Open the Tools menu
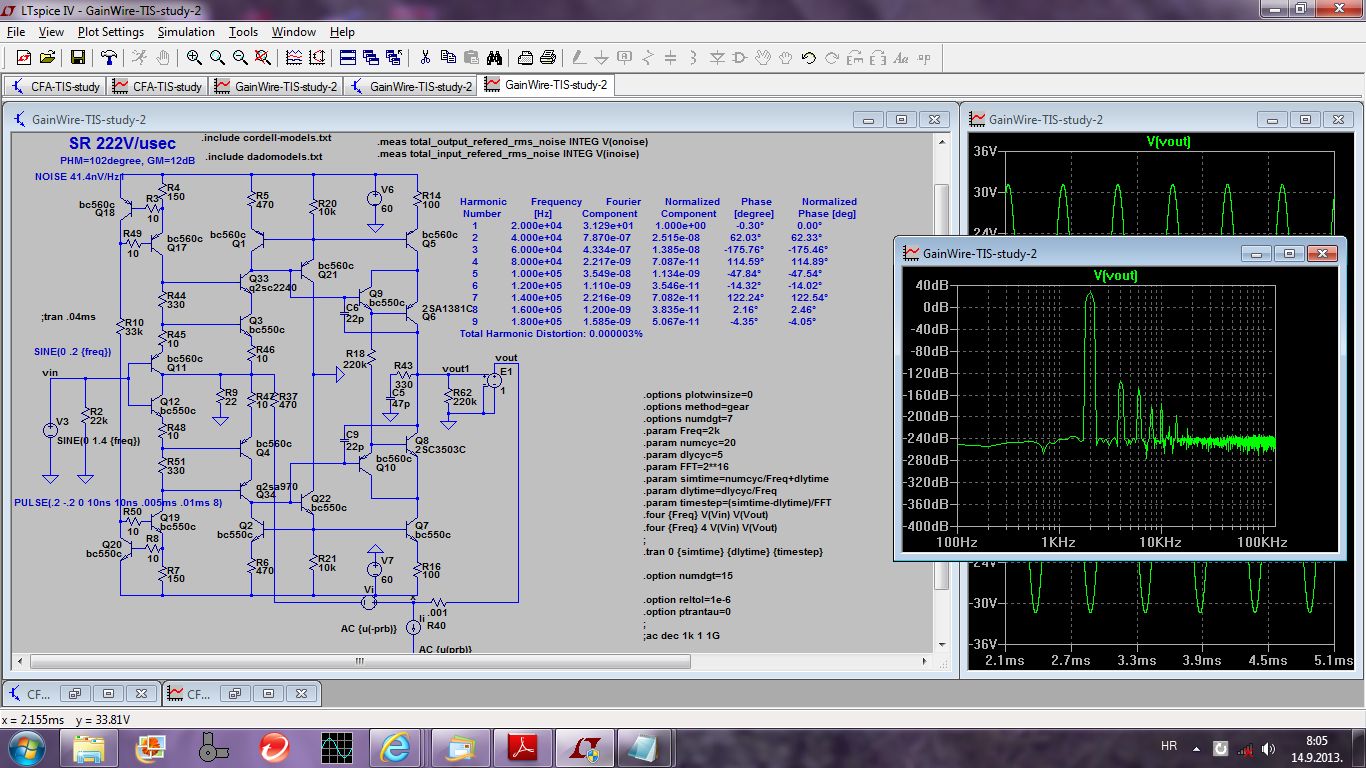1366x768 pixels. 243,32
